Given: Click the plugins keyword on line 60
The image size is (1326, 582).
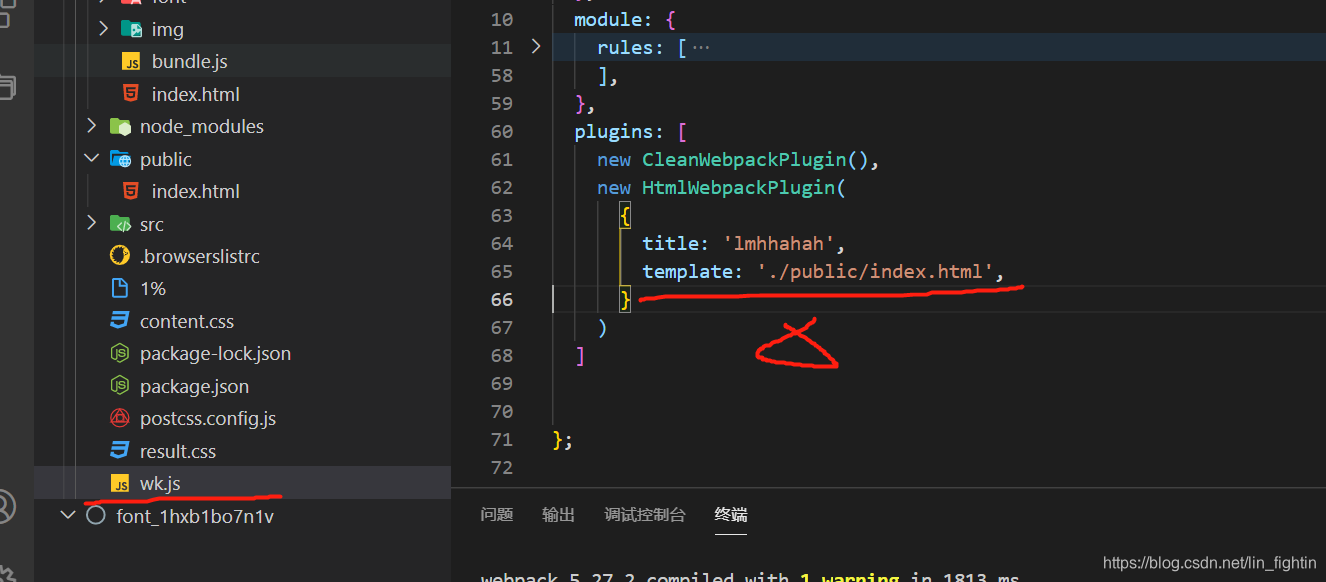Looking at the screenshot, I should (614, 131).
